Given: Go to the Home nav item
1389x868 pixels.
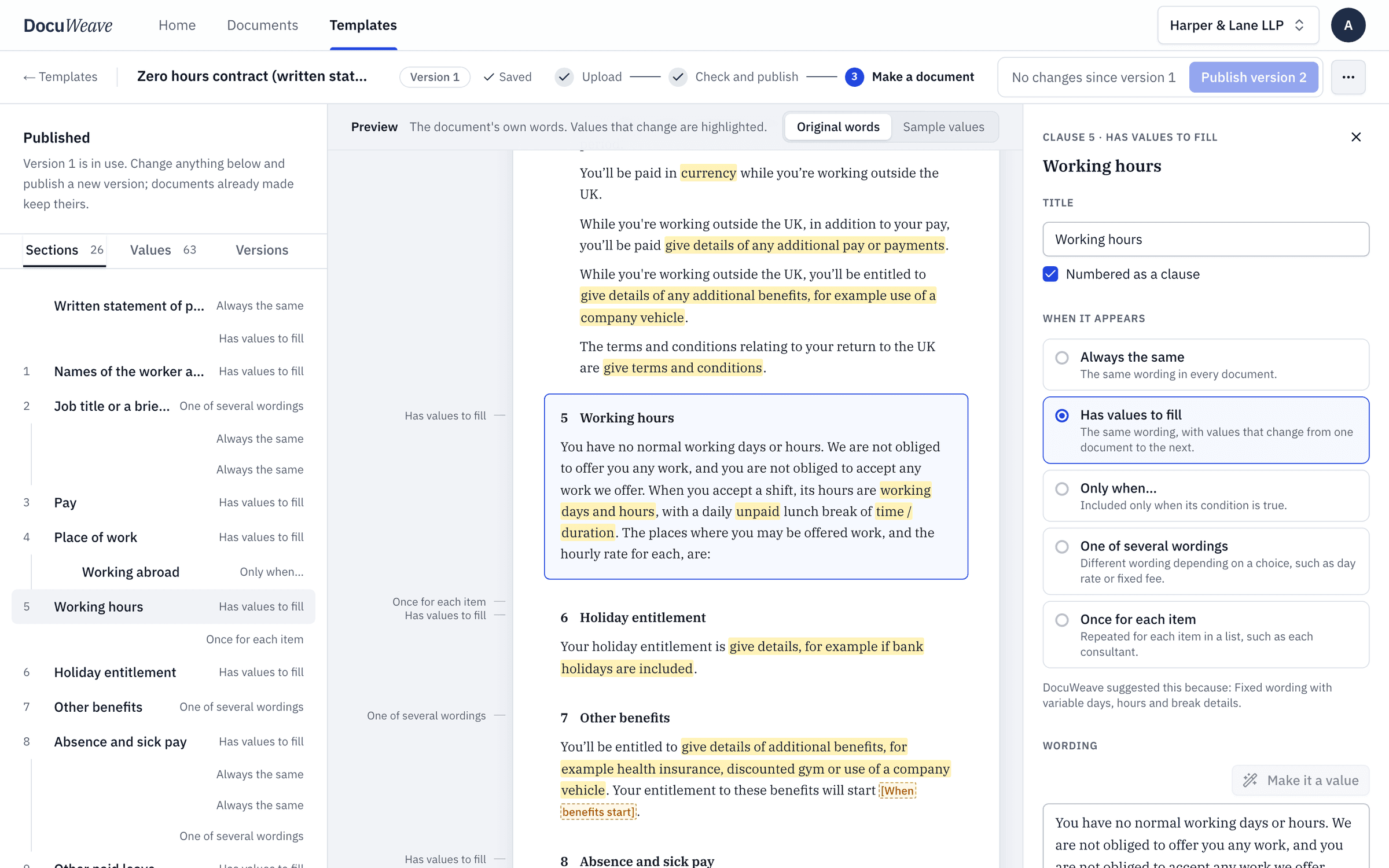Looking at the screenshot, I should (177, 25).
